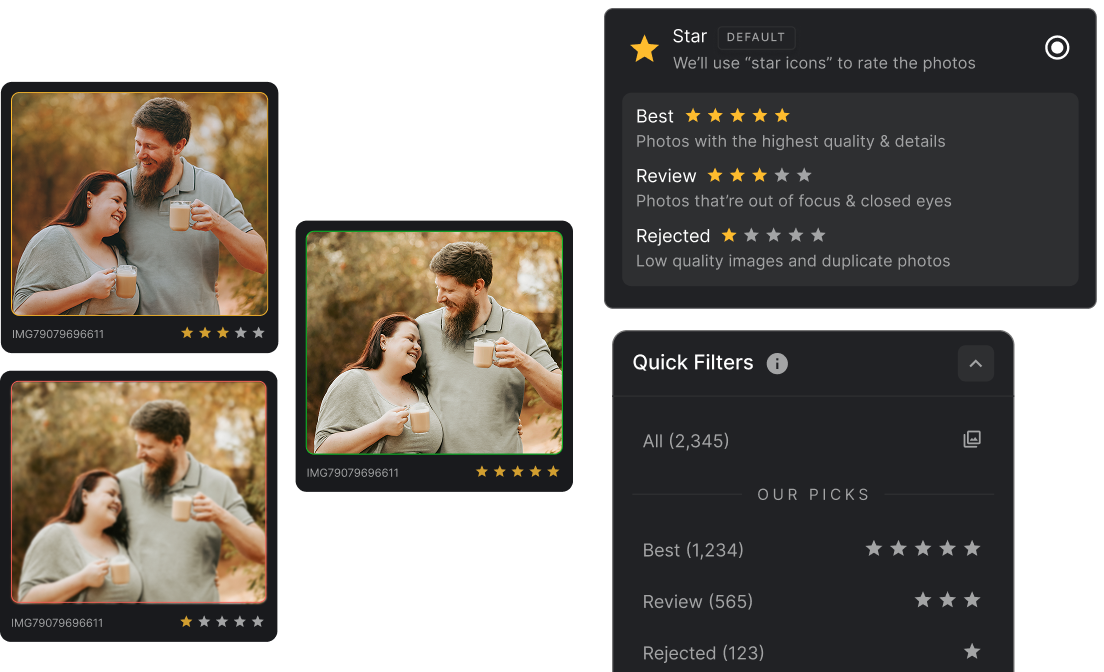Select the Review (565) filter
1104x672 pixels.
tap(697, 601)
